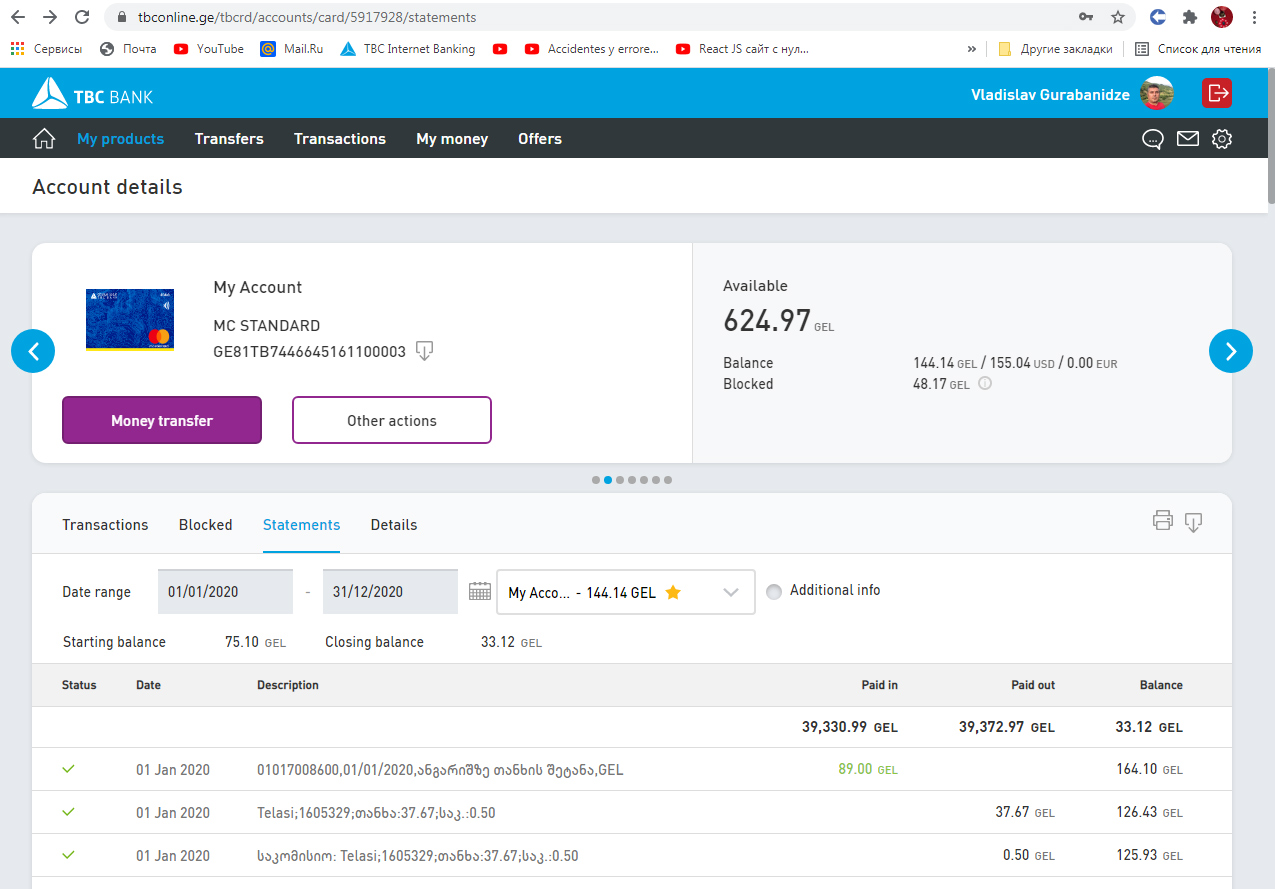Viewport: 1275px width, 889px height.
Task: Go to previous account card arrow
Action: click(x=33, y=351)
